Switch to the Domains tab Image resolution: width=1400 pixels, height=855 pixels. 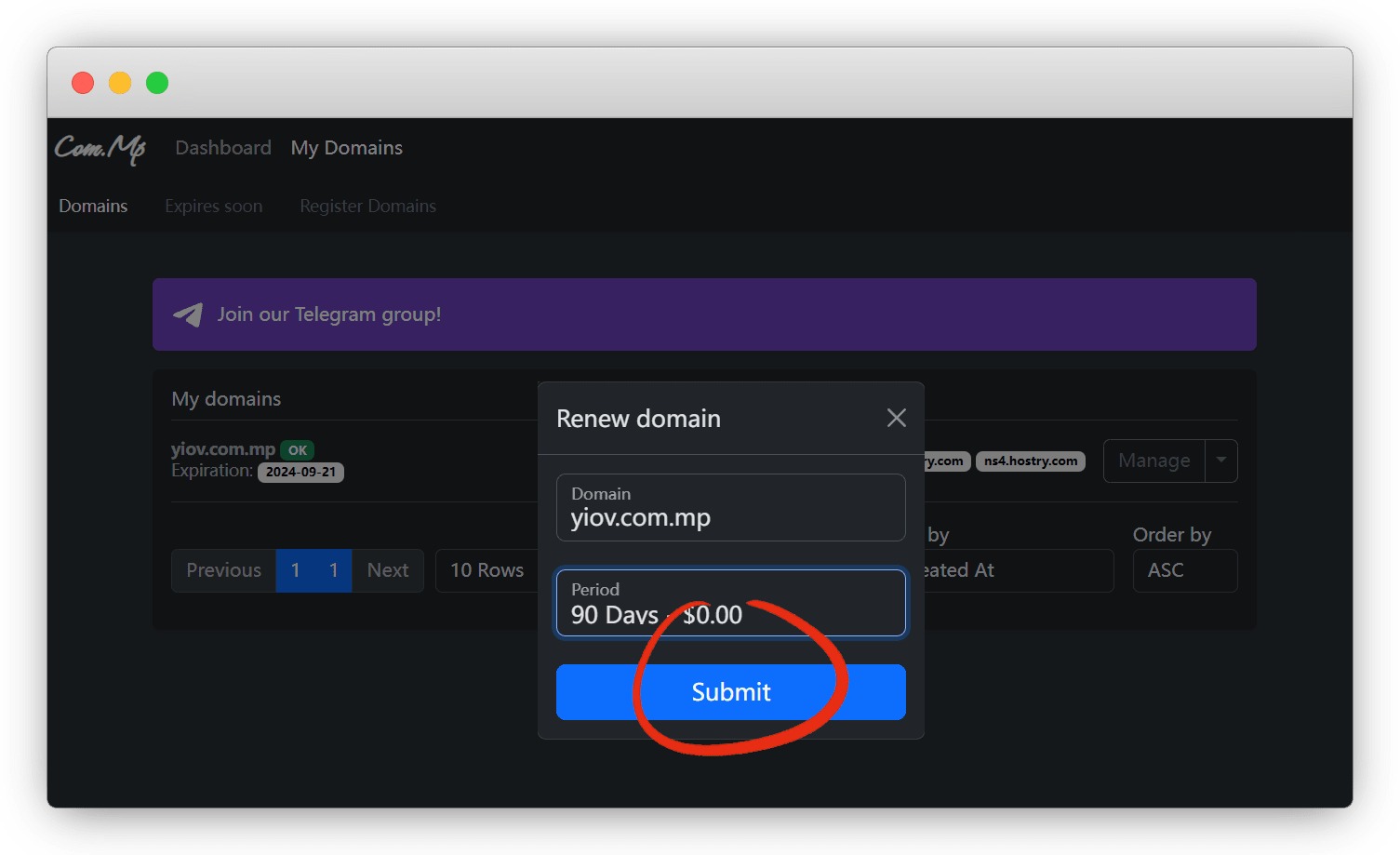click(x=93, y=206)
